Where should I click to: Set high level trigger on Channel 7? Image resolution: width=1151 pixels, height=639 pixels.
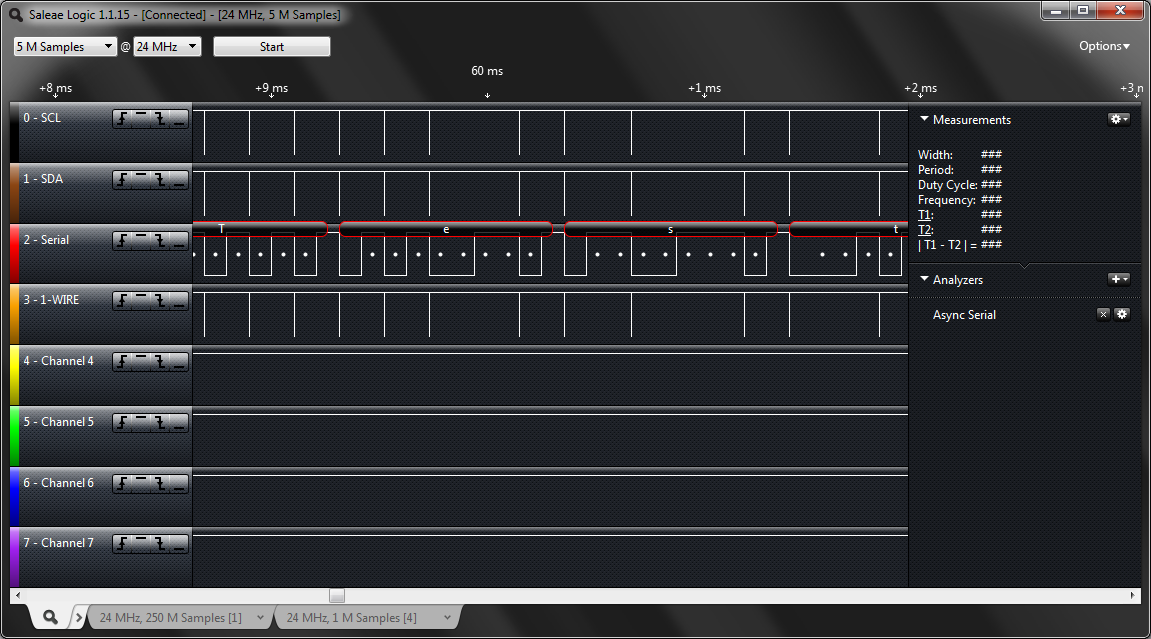click(x=141, y=544)
